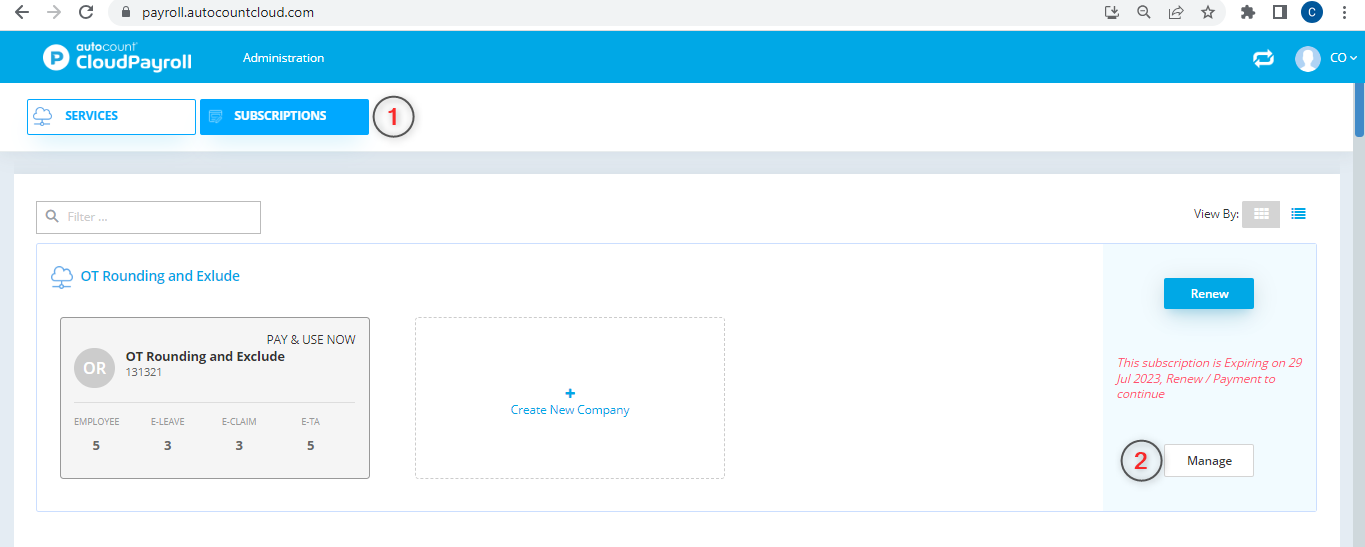The image size is (1365, 547).
Task: Open Chrome profile avatar C
Action: point(1311,13)
